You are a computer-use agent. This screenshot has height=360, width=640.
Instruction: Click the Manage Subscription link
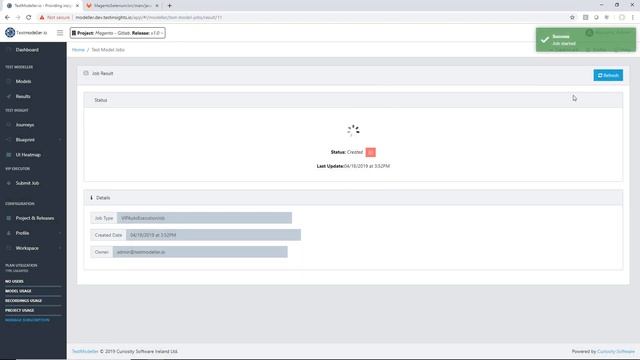pyautogui.click(x=27, y=320)
